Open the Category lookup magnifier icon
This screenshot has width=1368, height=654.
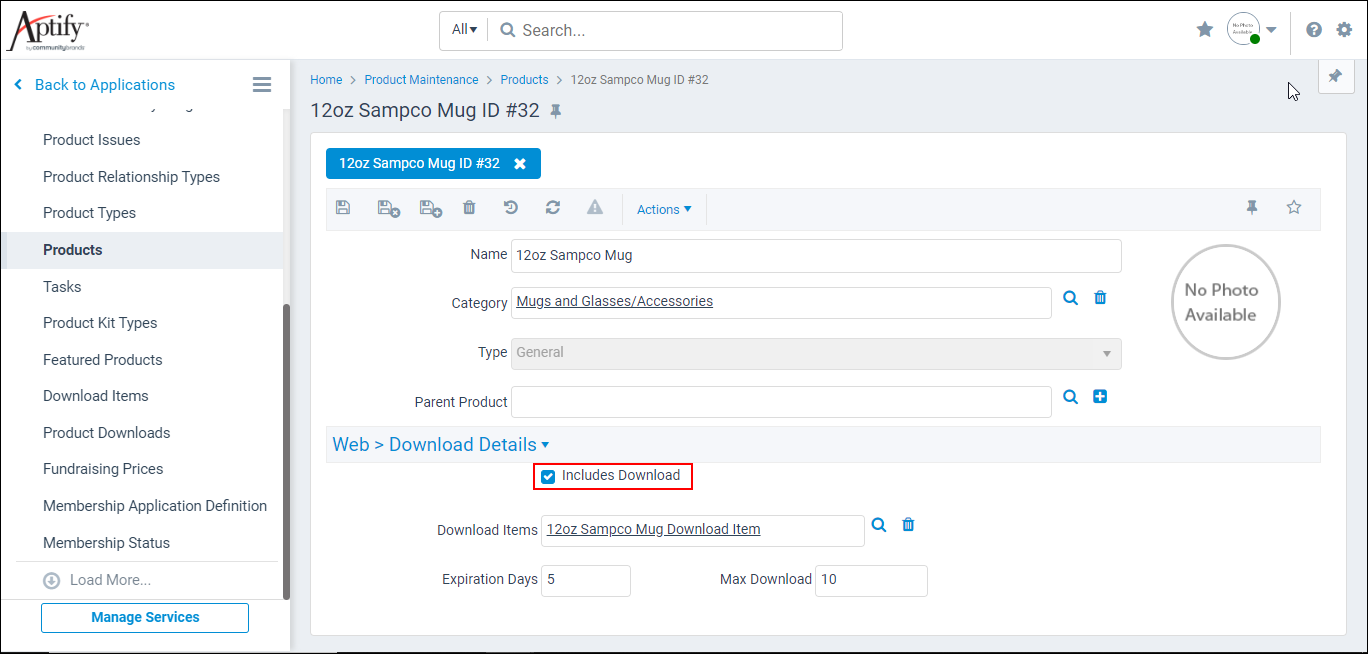pyautogui.click(x=1070, y=297)
